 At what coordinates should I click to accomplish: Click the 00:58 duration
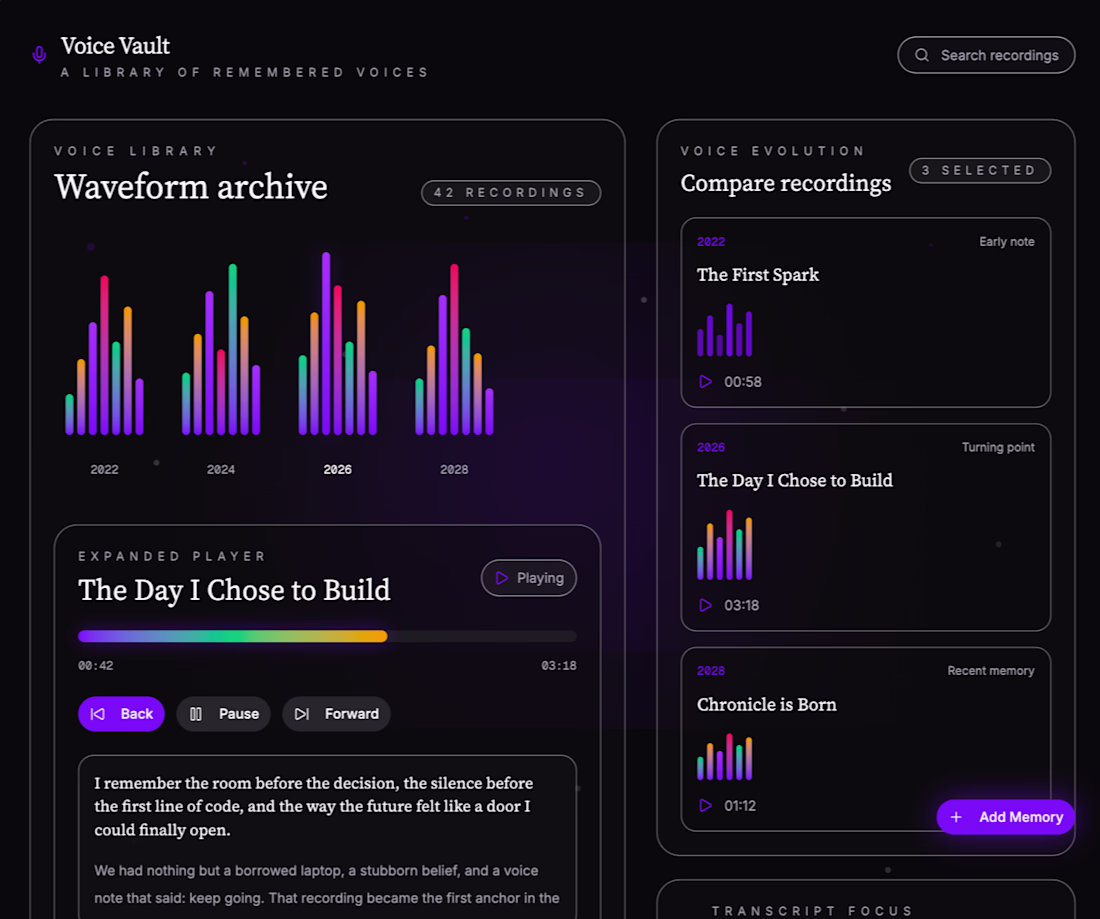click(743, 382)
